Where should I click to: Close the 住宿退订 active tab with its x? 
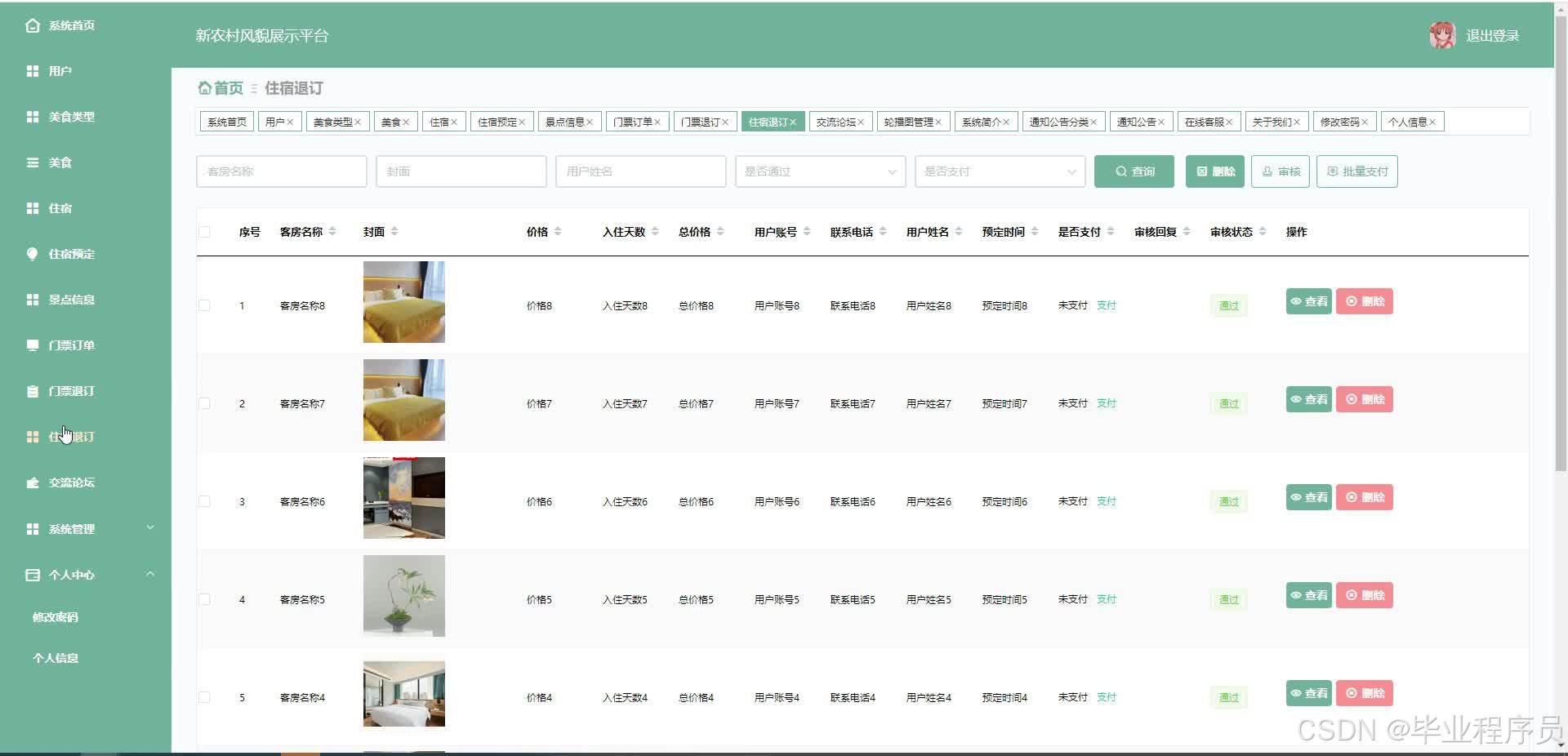click(x=793, y=122)
